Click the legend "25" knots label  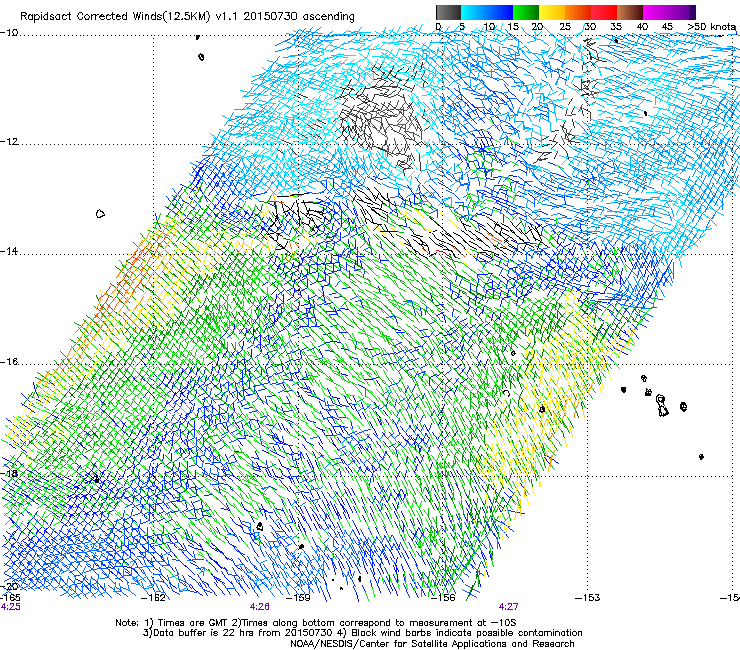565,26
